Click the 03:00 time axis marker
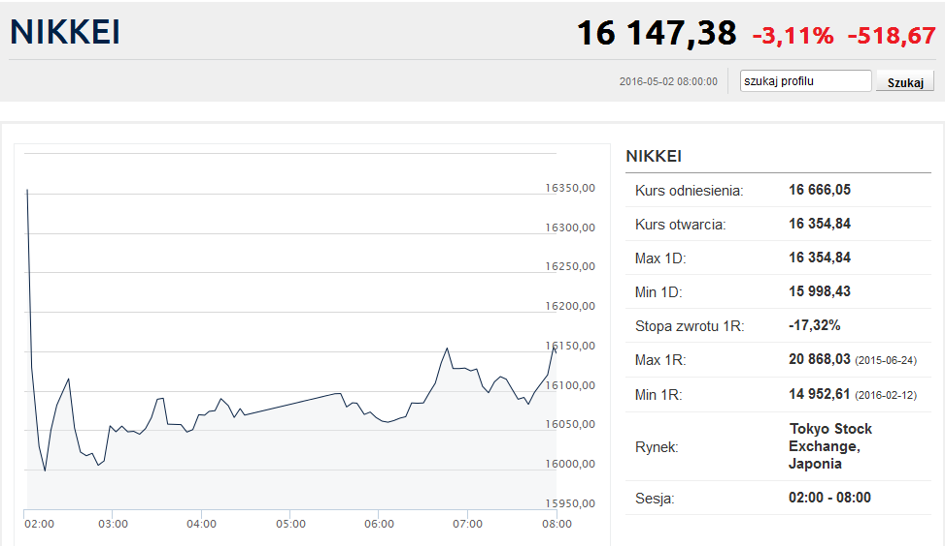The width and height of the screenshot is (945, 546). pos(113,524)
